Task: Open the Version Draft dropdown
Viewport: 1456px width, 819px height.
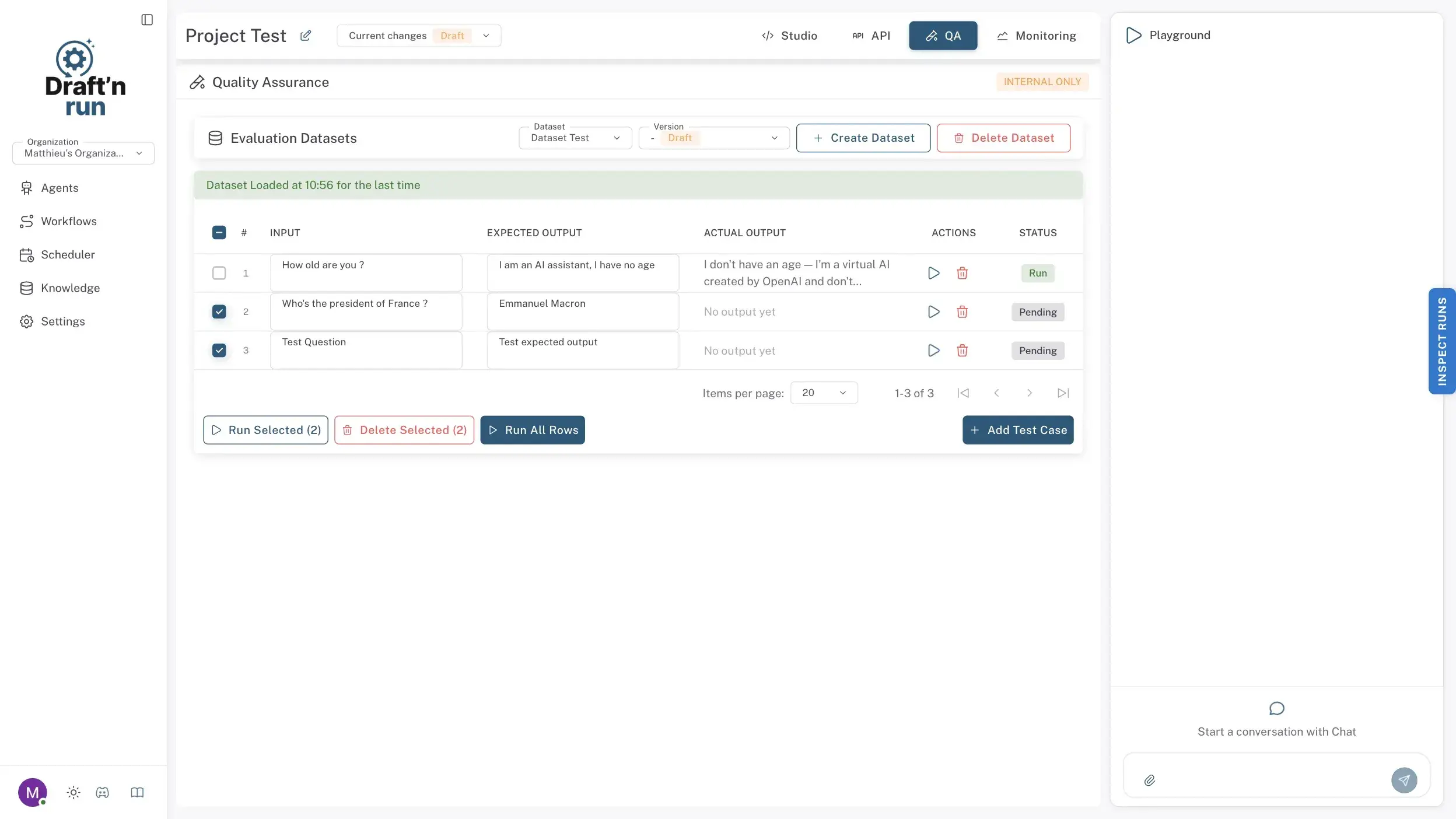Action: click(713, 138)
